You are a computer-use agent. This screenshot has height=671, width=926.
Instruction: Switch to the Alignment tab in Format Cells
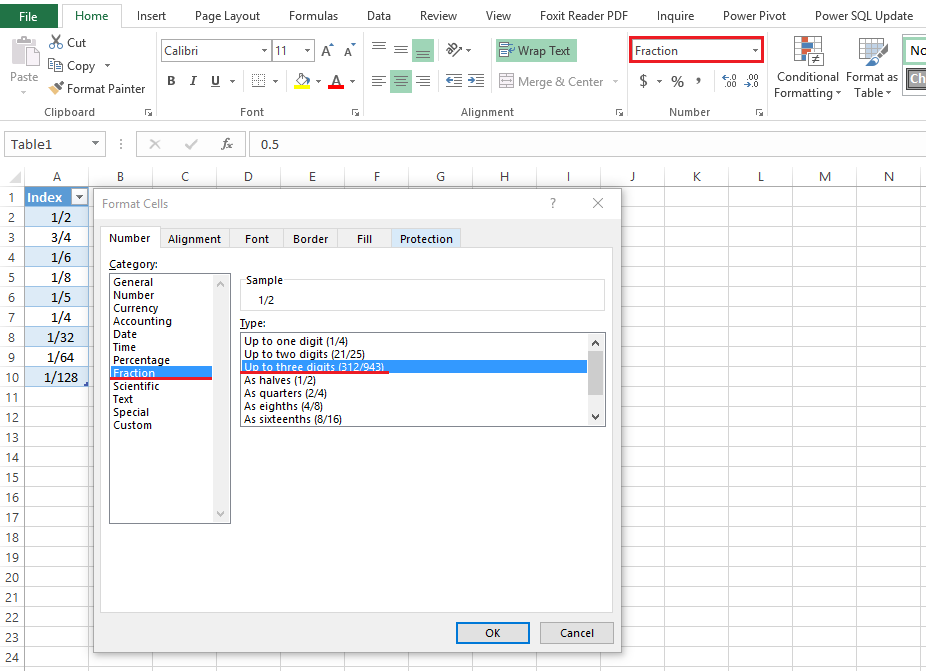(x=194, y=239)
